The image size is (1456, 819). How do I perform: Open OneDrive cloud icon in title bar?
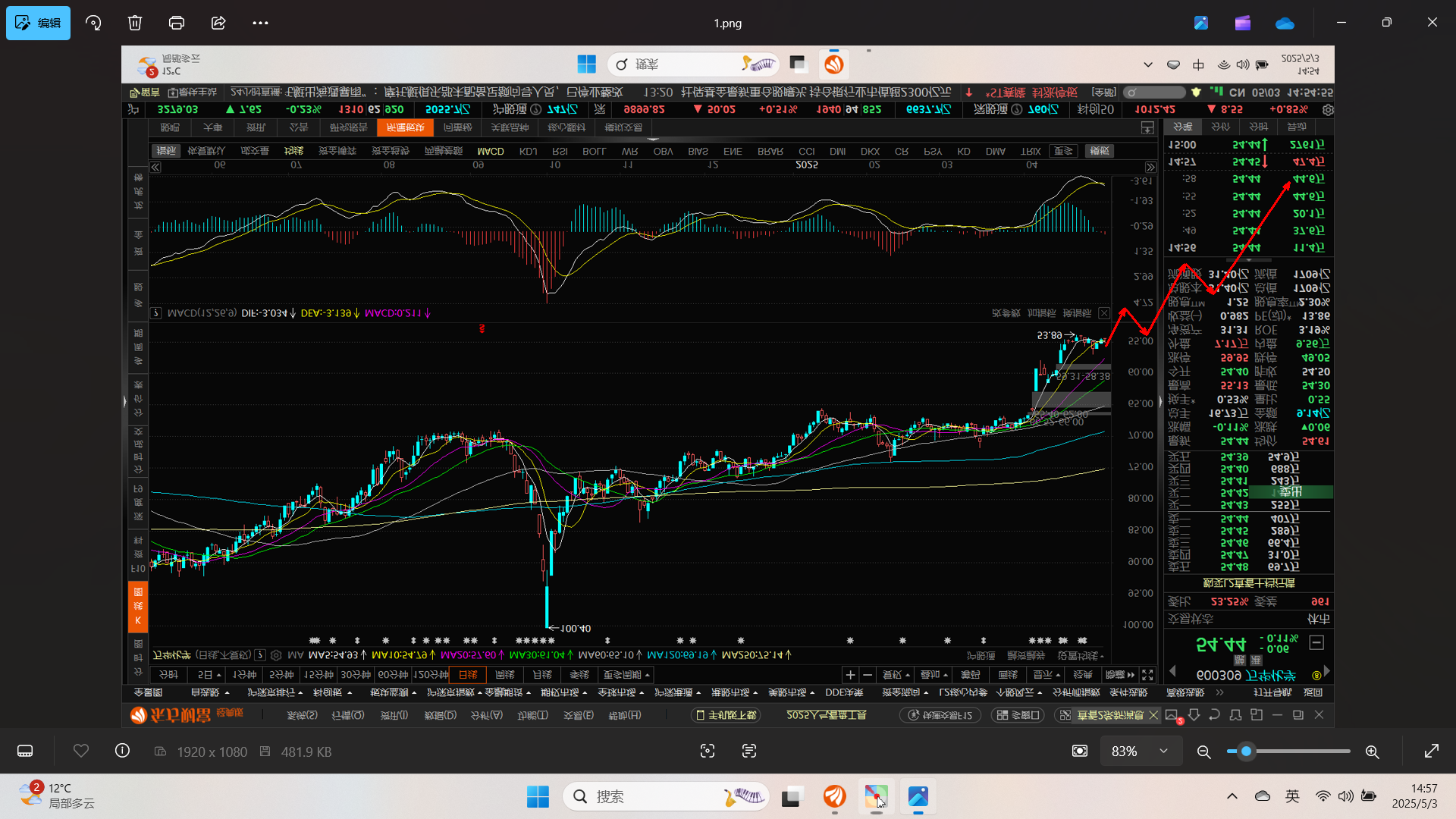coord(1285,23)
